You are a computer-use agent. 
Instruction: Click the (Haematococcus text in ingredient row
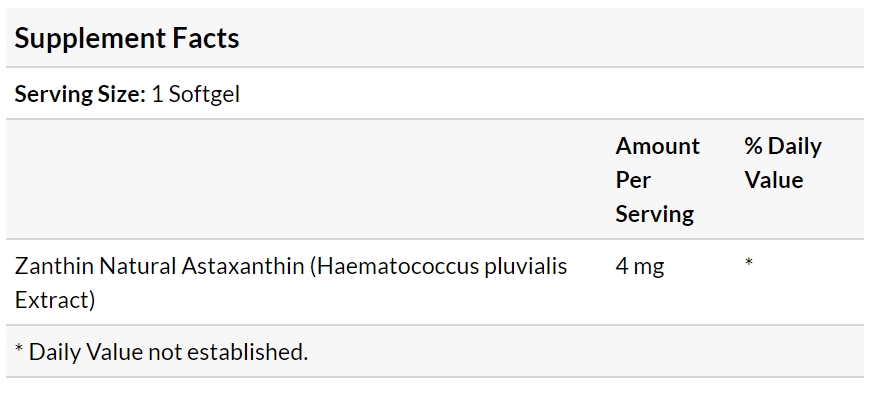394,267
